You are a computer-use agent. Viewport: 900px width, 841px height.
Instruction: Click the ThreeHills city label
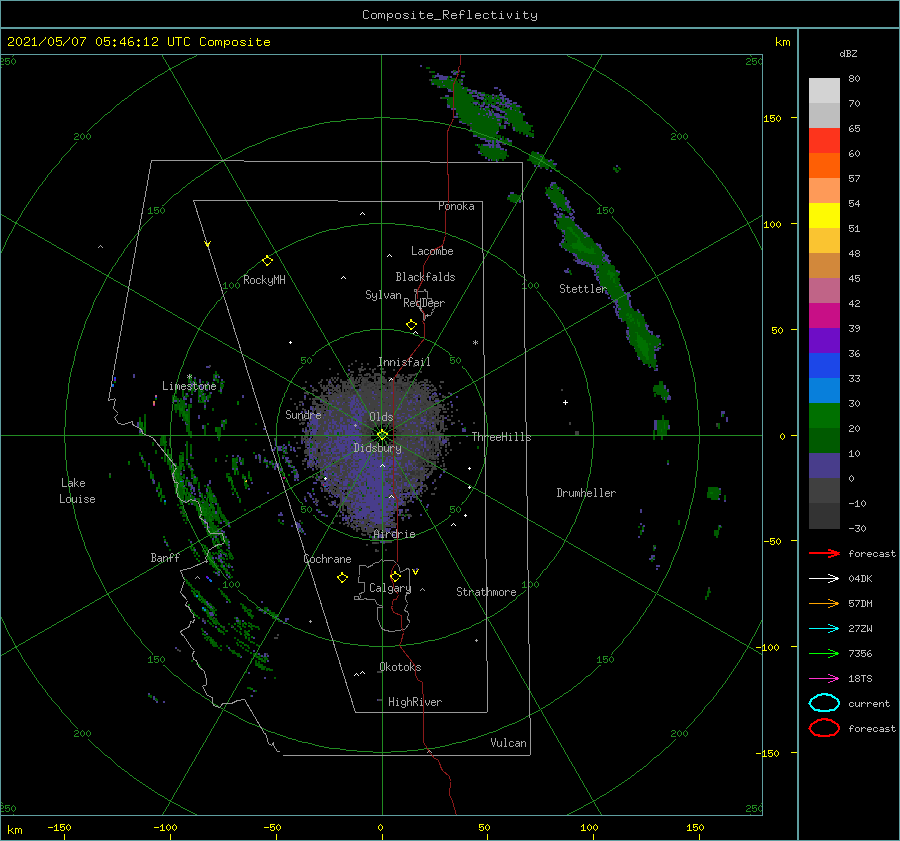coord(502,437)
